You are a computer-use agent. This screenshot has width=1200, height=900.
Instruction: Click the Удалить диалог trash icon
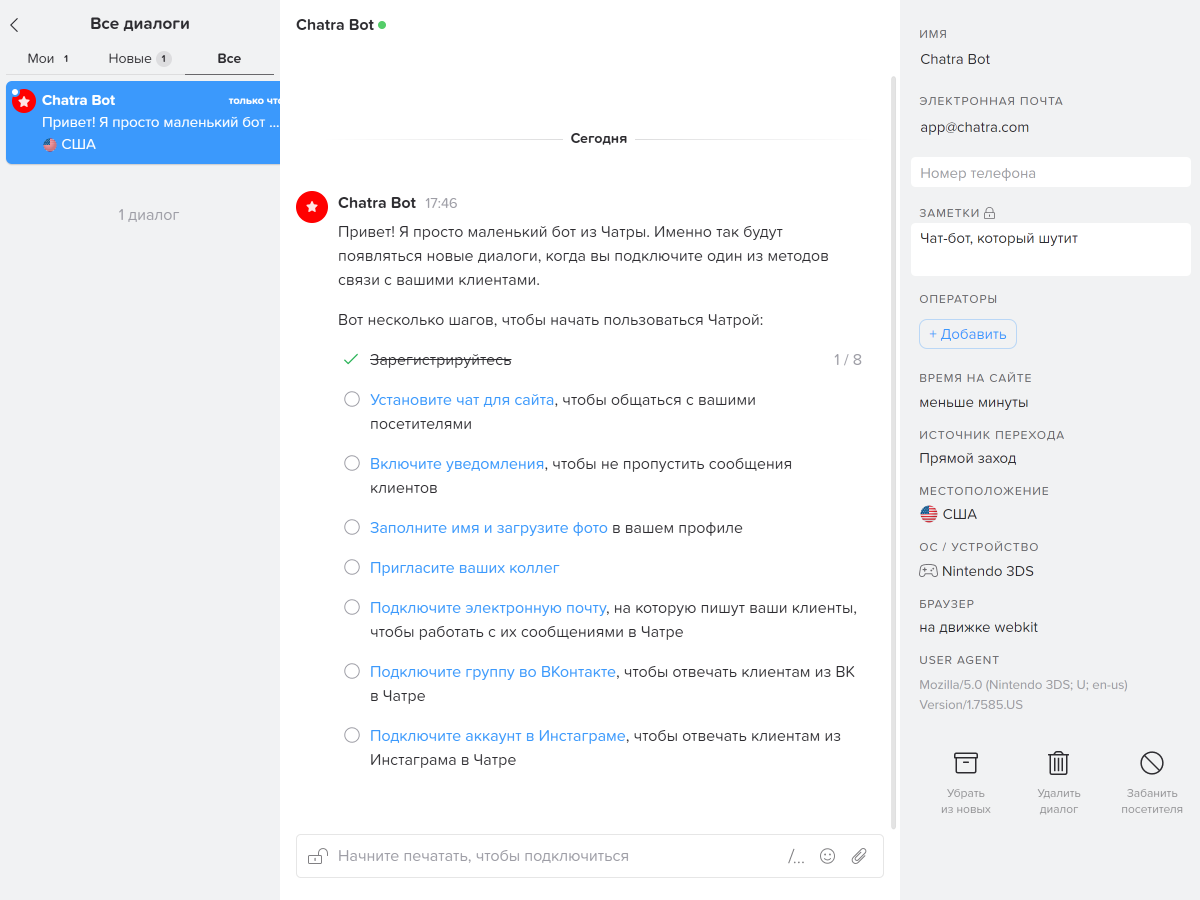[1058, 763]
